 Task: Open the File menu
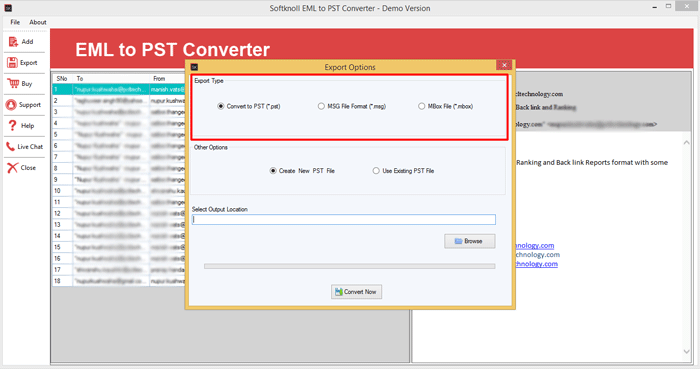pyautogui.click(x=15, y=22)
